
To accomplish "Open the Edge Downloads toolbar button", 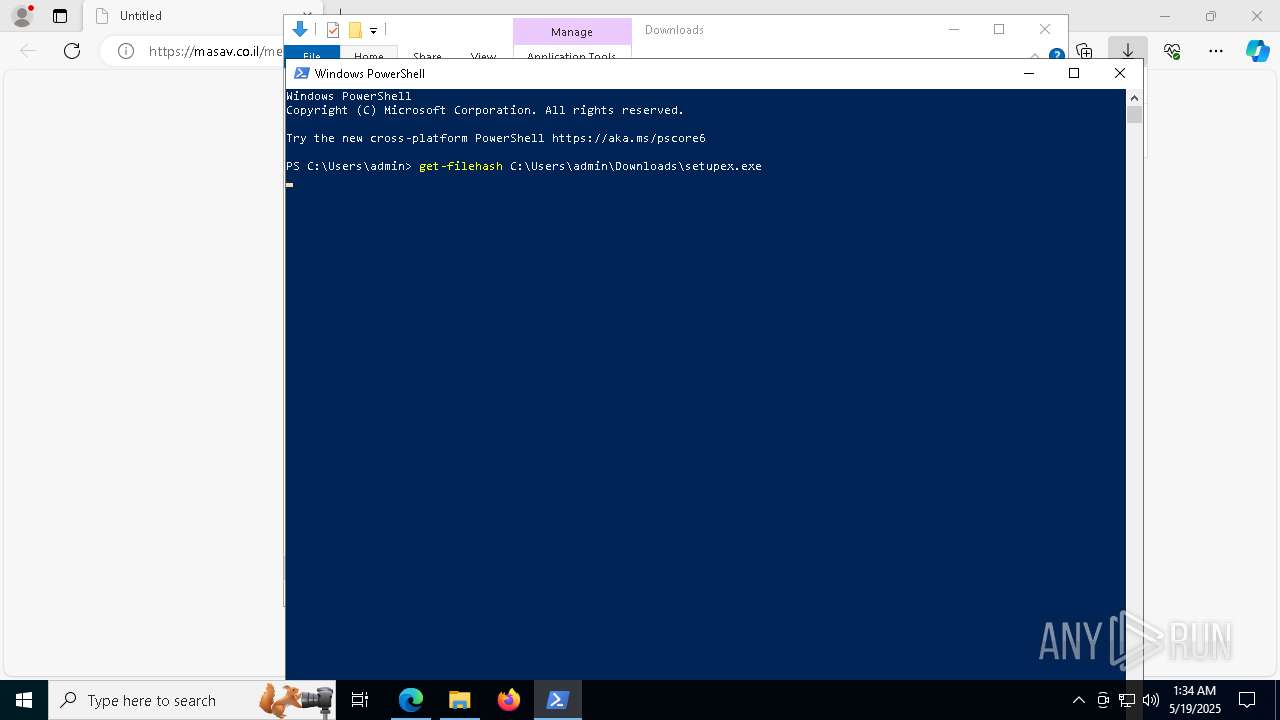I will (1127, 51).
